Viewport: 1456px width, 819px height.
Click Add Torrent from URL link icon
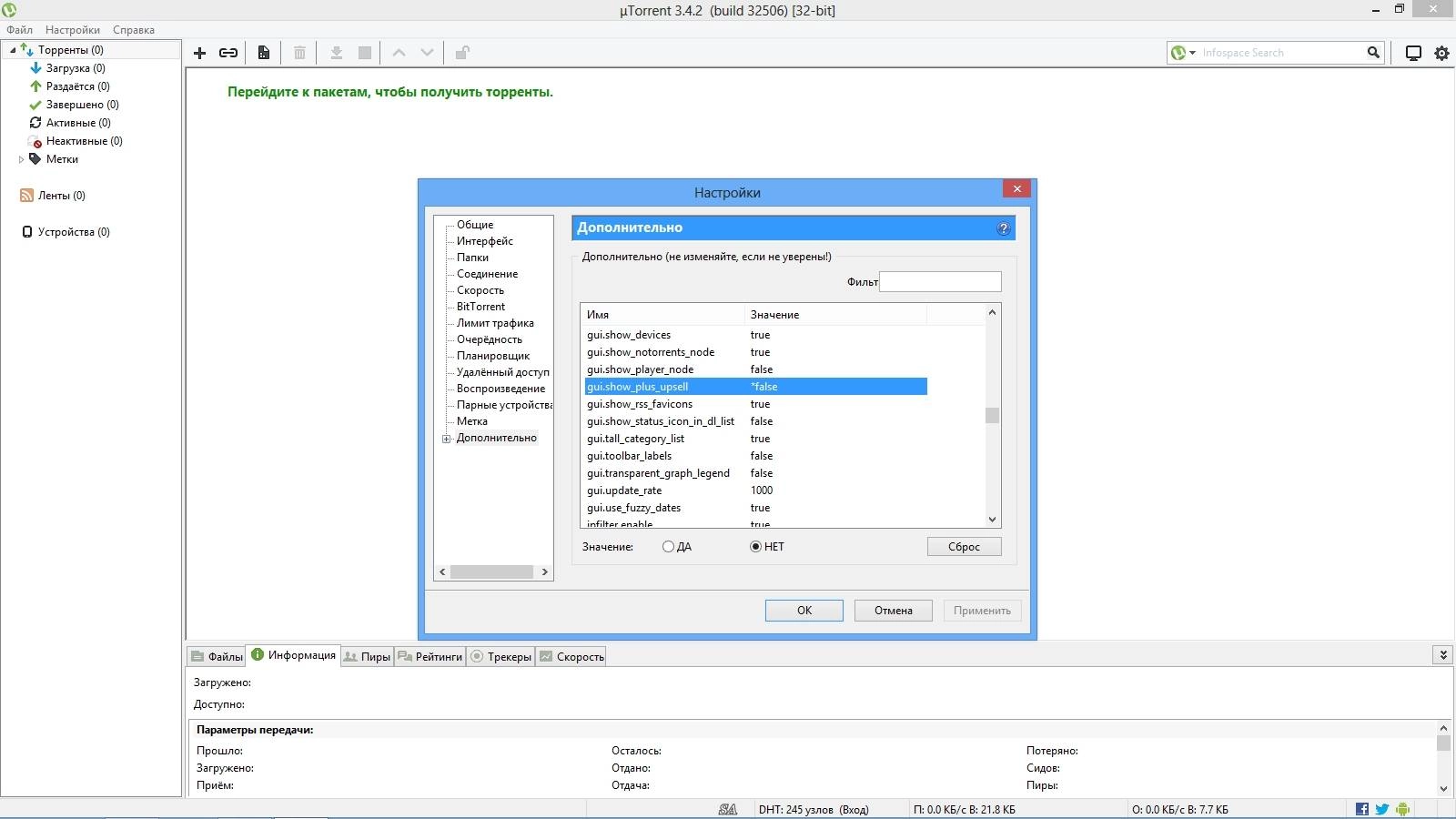click(x=228, y=53)
